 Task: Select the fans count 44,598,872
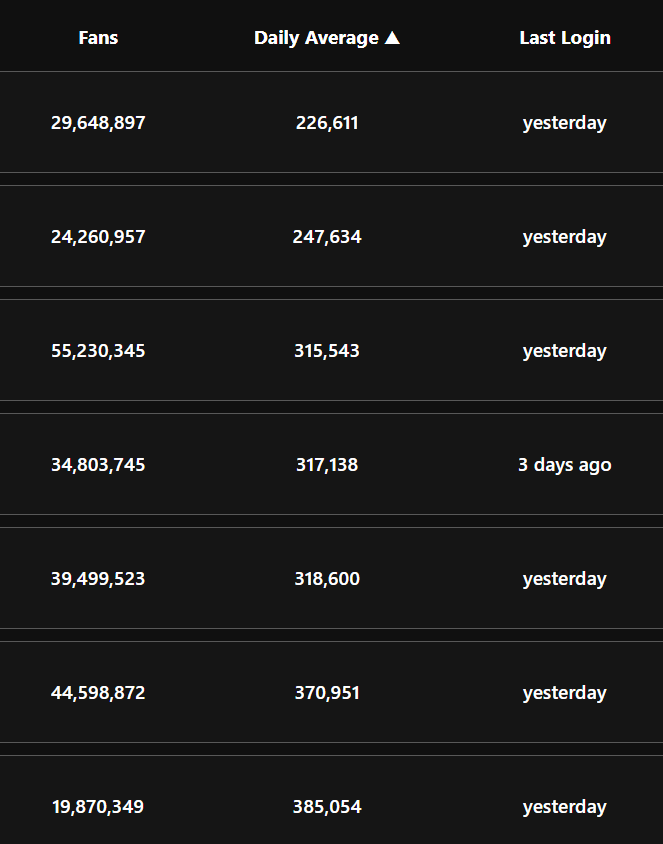coord(98,693)
